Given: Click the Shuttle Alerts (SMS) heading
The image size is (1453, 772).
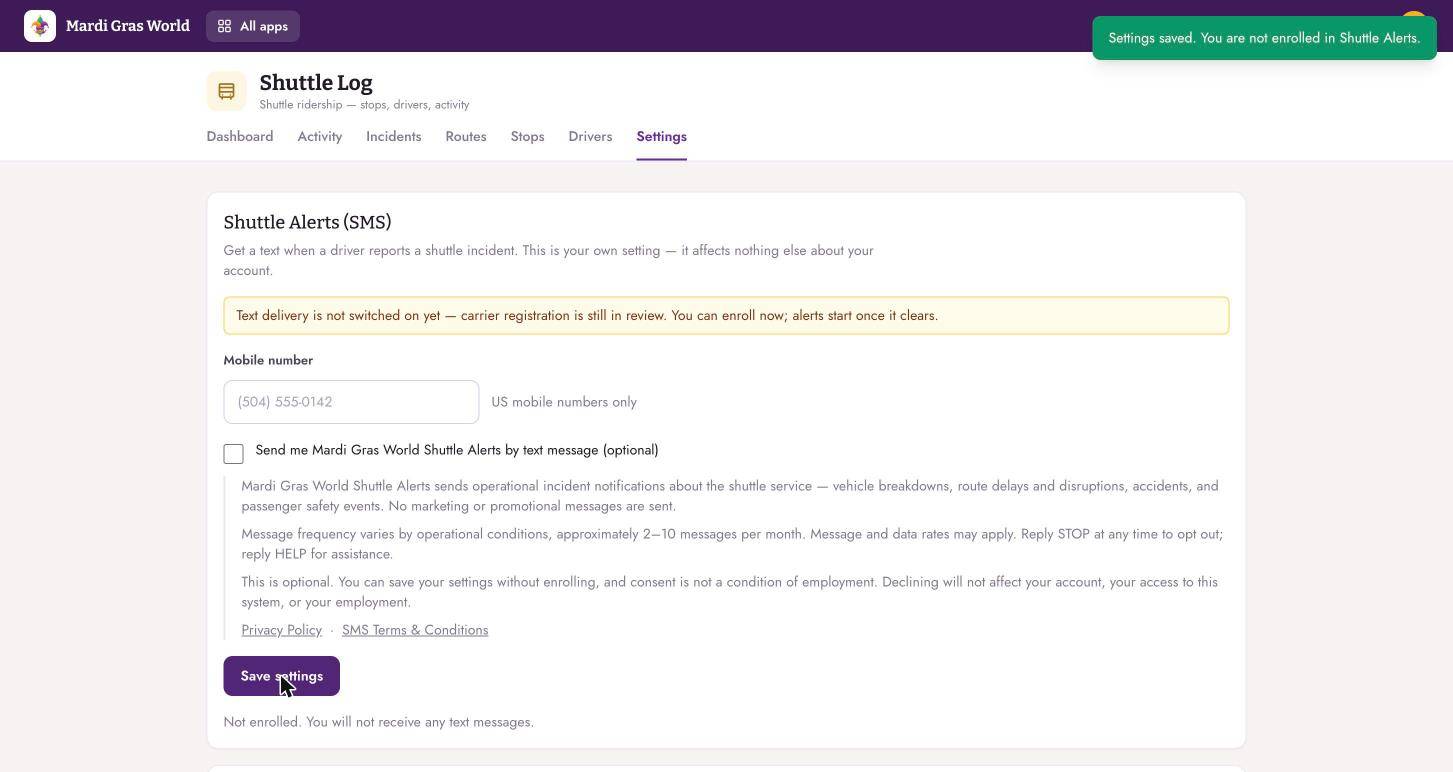Looking at the screenshot, I should pyautogui.click(x=308, y=222).
